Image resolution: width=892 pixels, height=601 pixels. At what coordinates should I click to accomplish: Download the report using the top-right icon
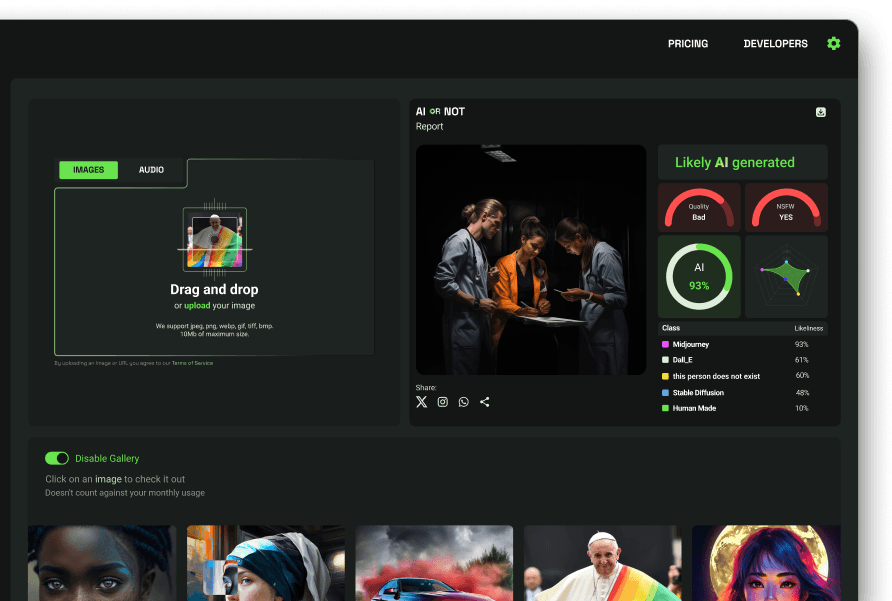(x=820, y=112)
